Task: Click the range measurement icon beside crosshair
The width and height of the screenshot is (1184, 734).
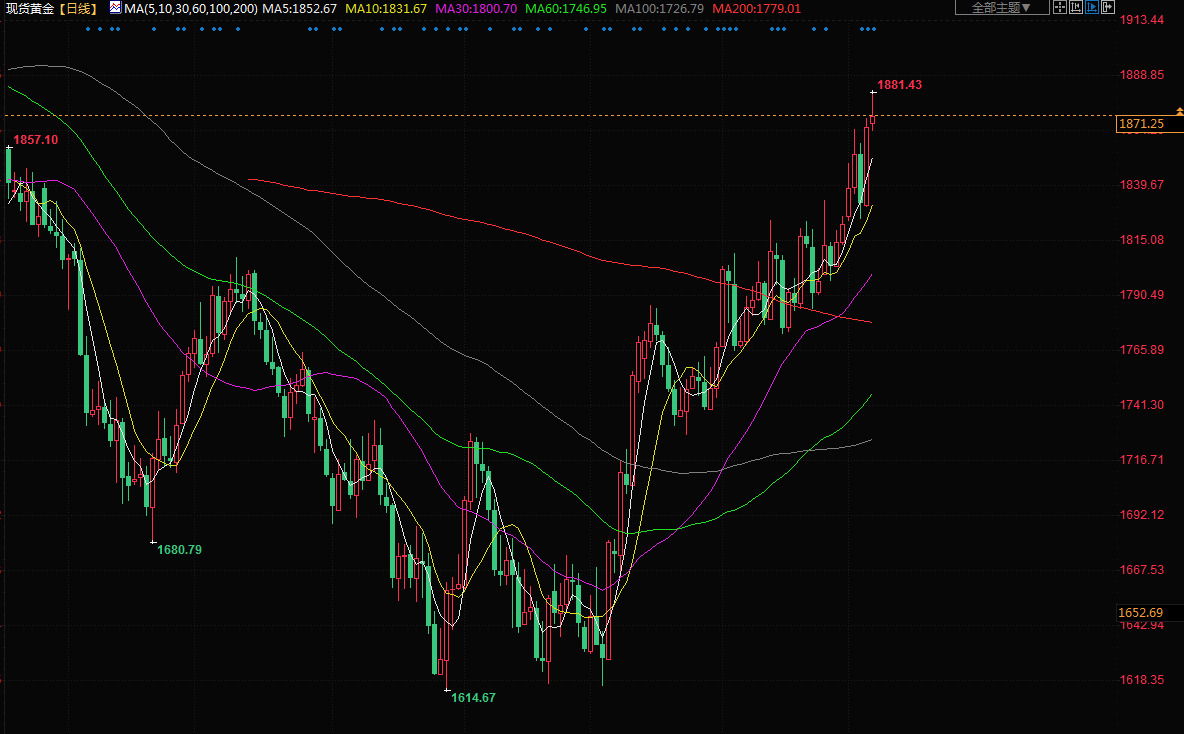Action: 1076,7
